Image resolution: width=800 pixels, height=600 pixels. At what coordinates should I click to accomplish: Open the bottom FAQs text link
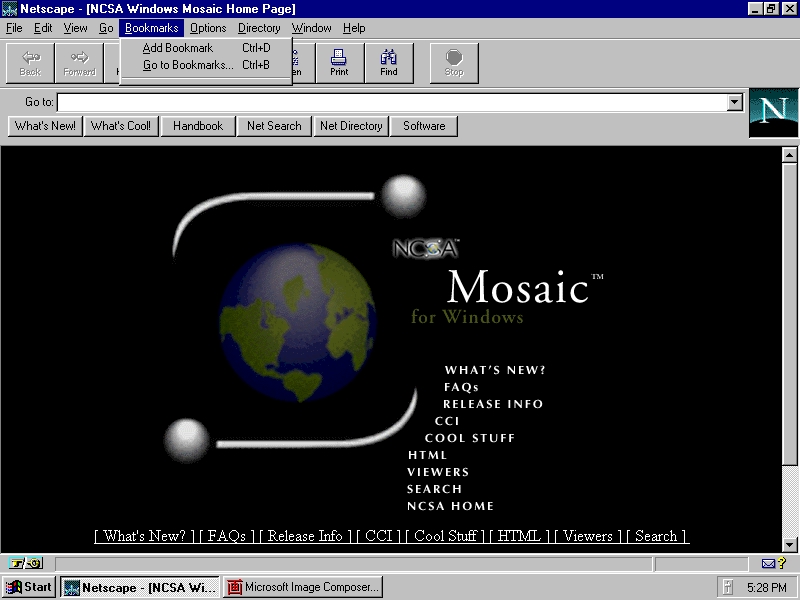[227, 536]
